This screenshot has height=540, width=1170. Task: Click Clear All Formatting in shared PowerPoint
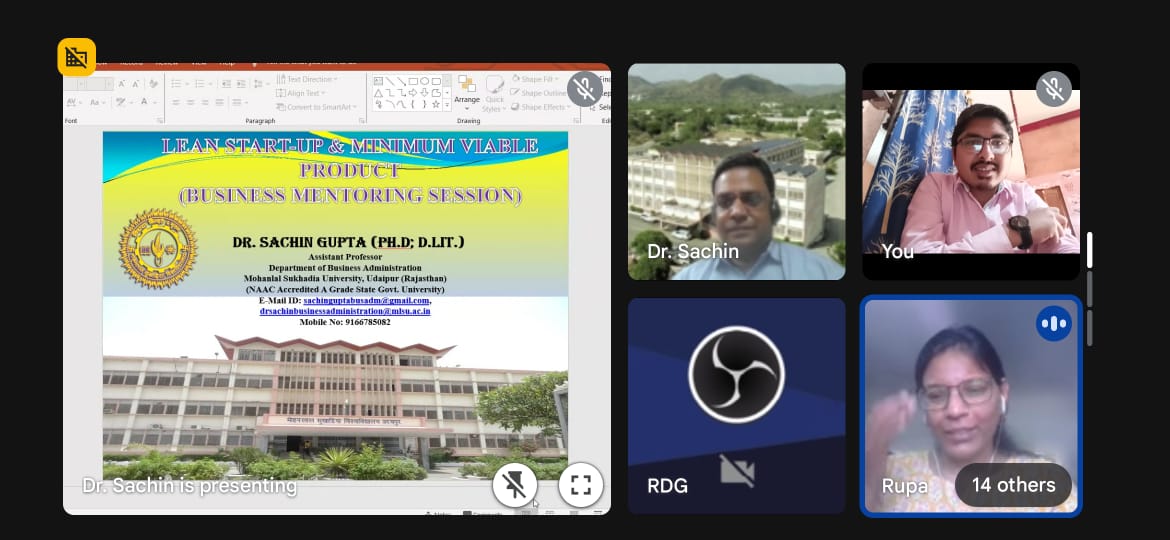point(154,84)
